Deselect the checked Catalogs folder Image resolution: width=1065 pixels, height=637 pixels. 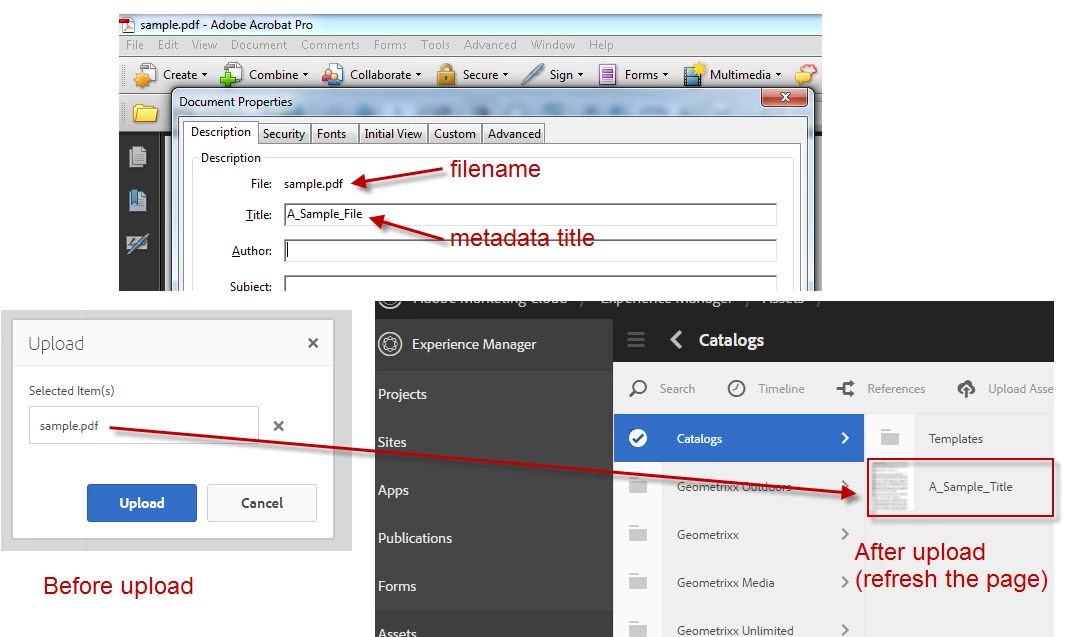638,438
